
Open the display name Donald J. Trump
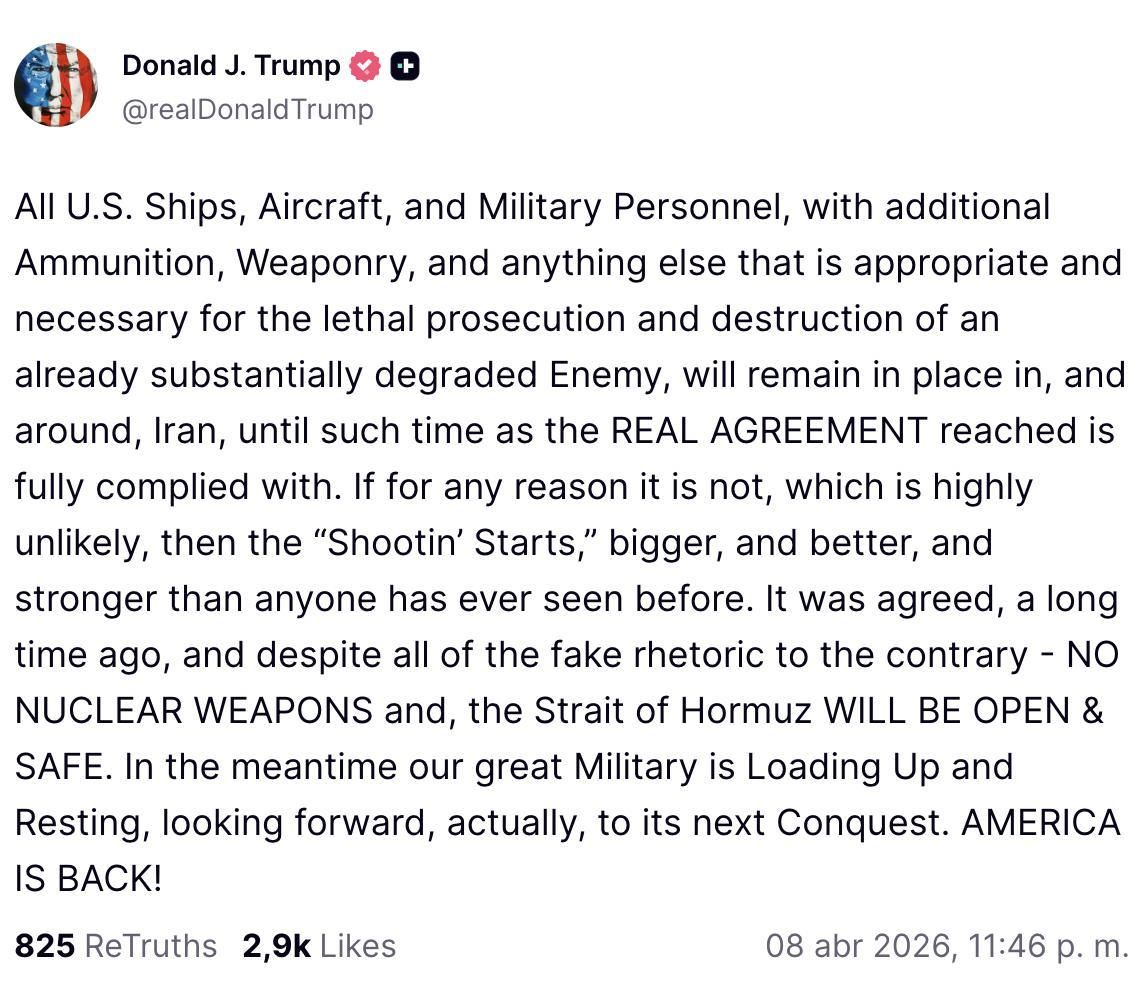point(230,65)
